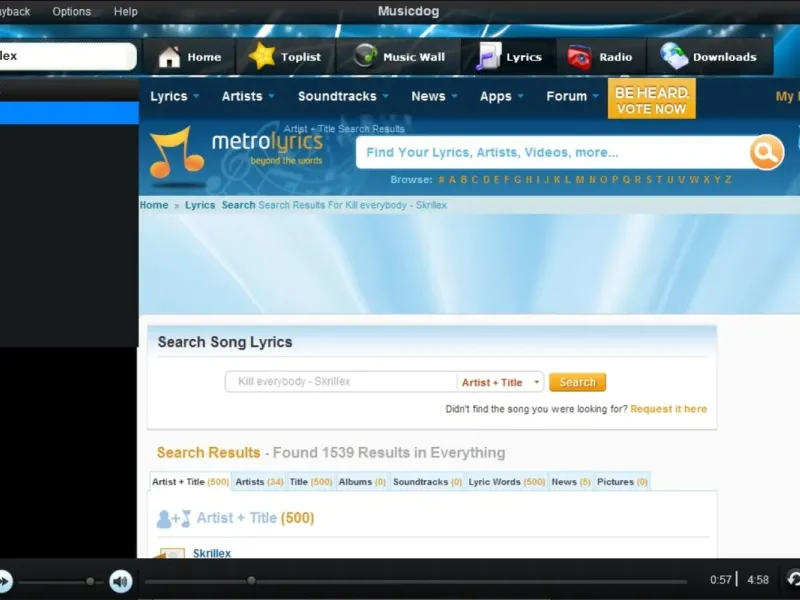The width and height of the screenshot is (800, 600).
Task: Browse lyrics by the # symbol
Action: coord(441,180)
